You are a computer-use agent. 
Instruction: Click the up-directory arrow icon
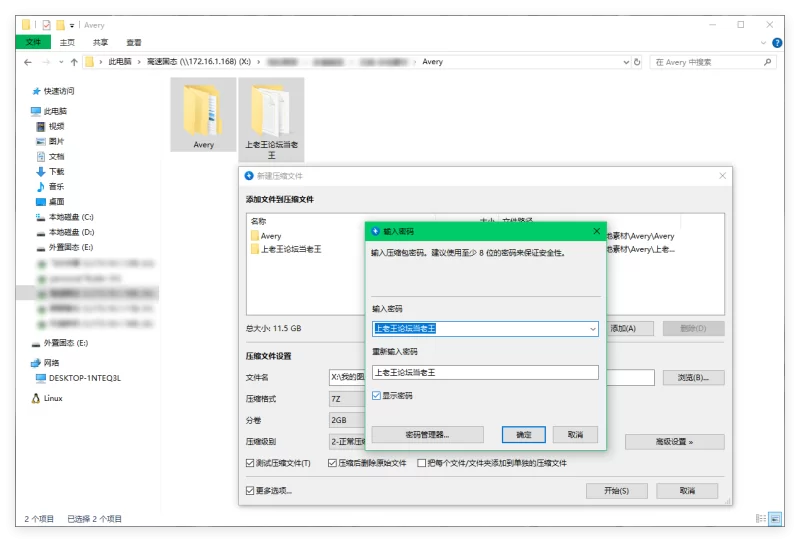click(74, 62)
